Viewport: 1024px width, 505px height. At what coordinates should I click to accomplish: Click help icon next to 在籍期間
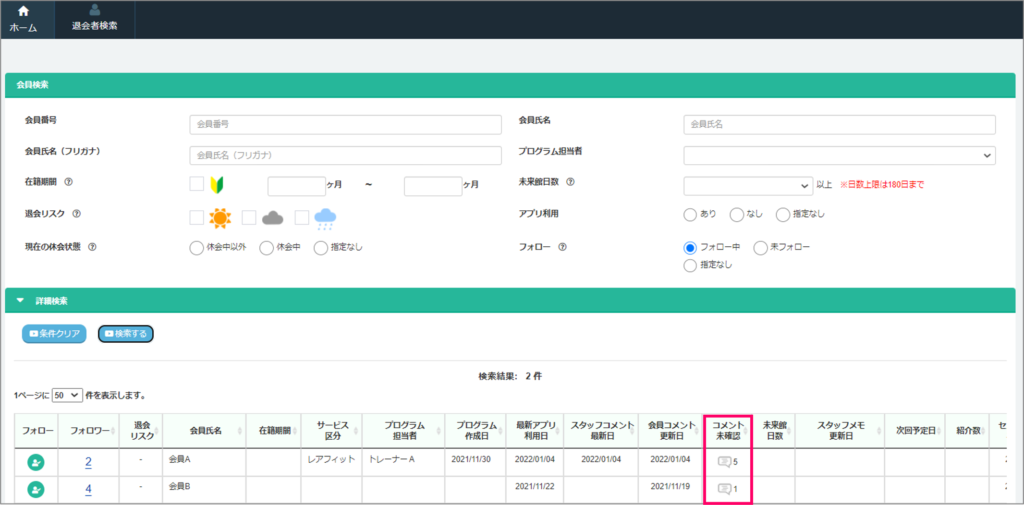69,182
